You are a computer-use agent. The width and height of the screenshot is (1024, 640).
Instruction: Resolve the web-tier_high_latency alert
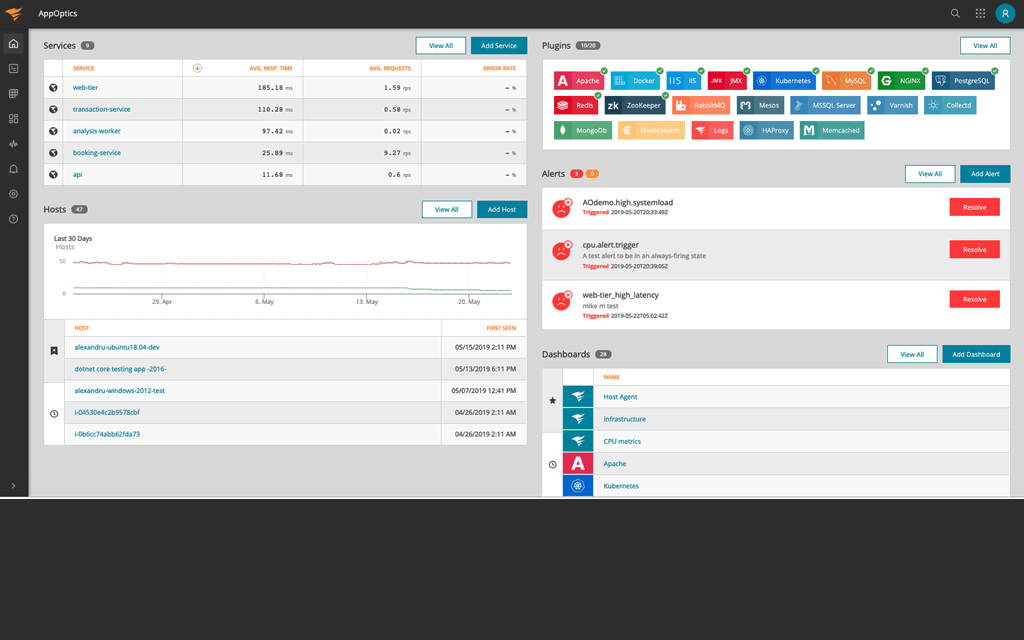coord(974,299)
